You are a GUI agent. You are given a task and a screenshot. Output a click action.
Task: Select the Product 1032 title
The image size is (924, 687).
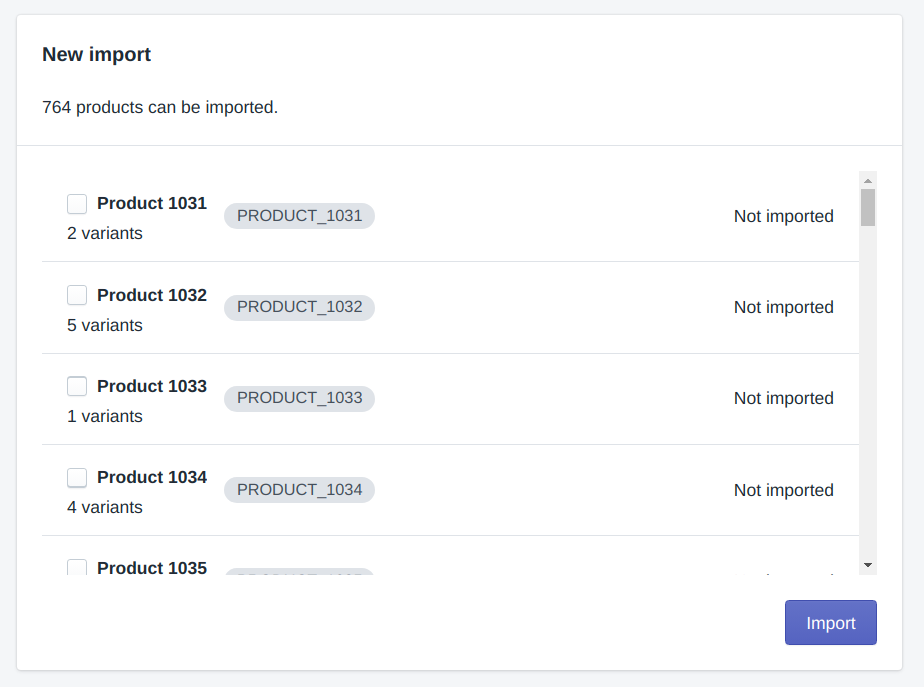pyautogui.click(x=152, y=295)
